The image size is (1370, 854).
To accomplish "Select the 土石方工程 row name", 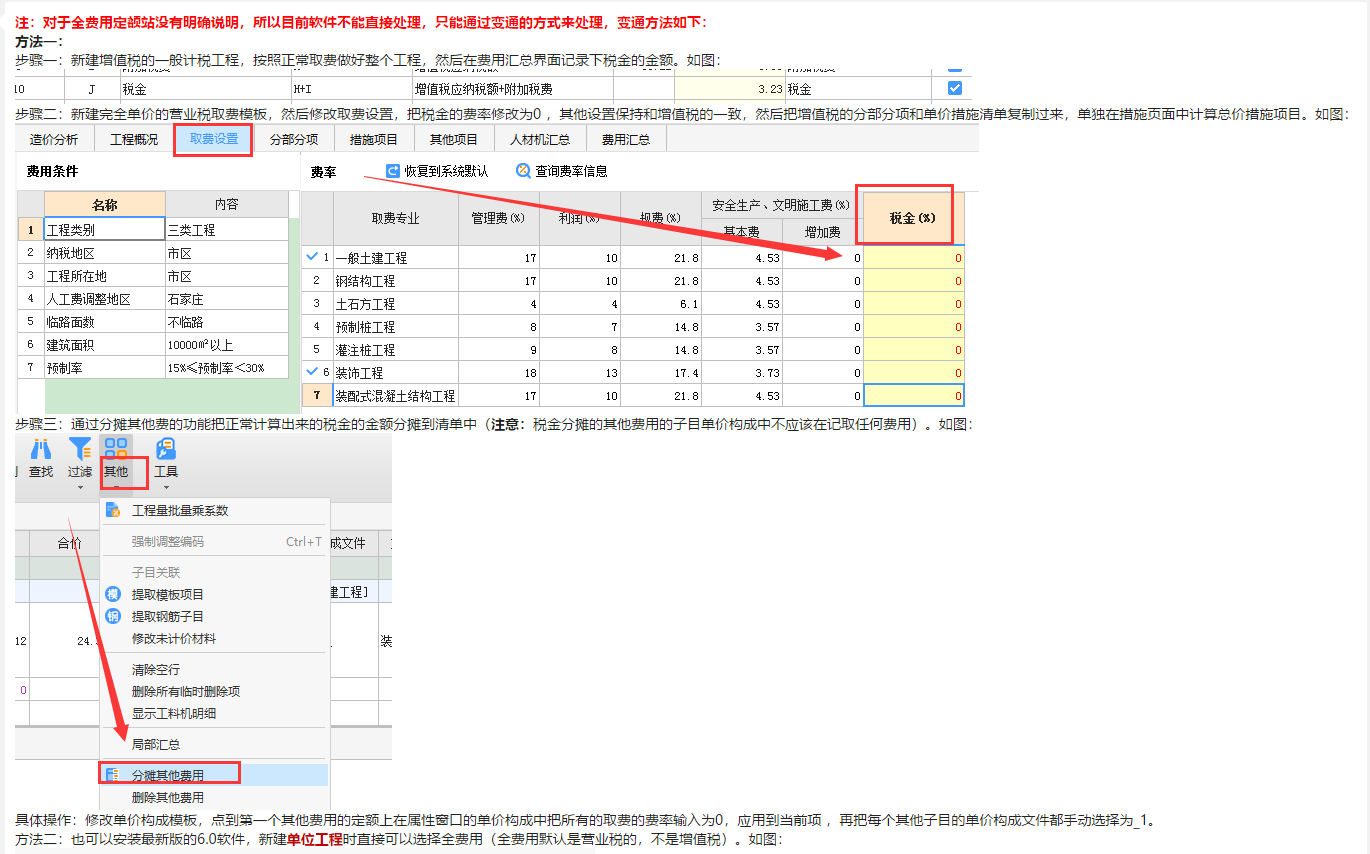I will (x=395, y=303).
